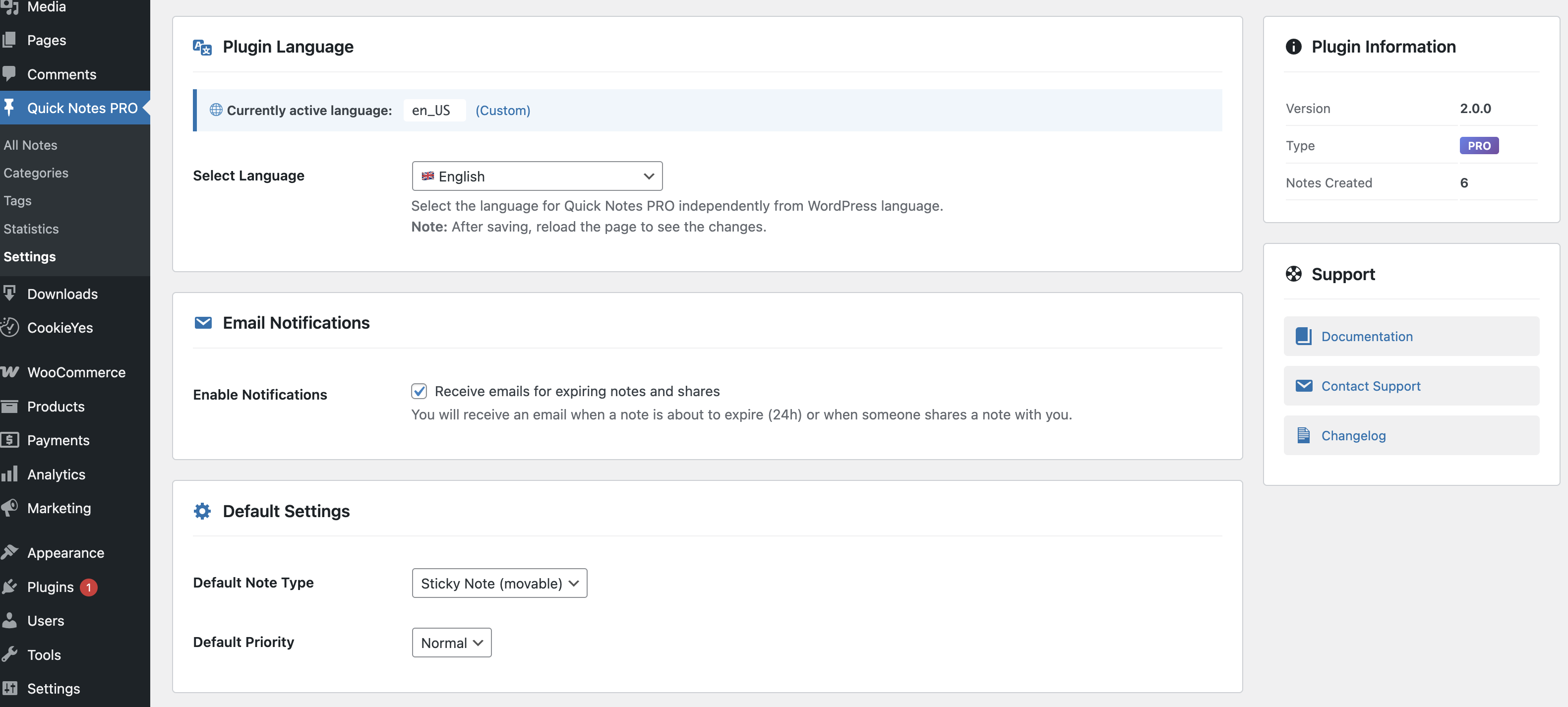Click the Appearance paintbrush icon

[9, 552]
